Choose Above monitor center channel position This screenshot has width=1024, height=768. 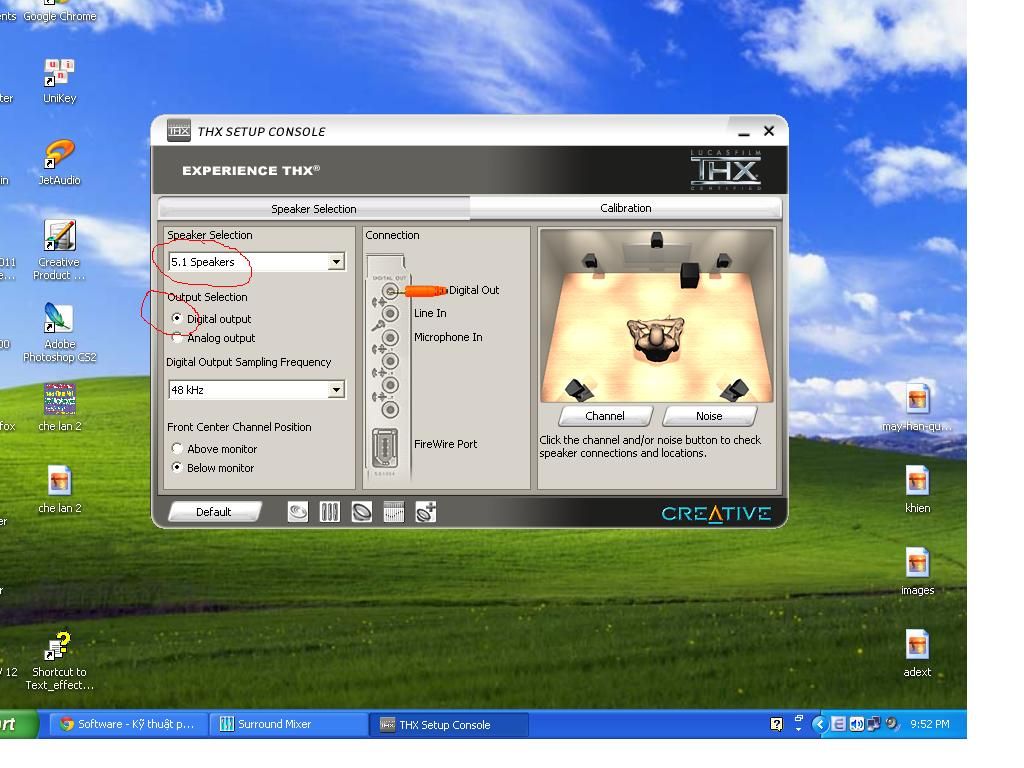(177, 449)
